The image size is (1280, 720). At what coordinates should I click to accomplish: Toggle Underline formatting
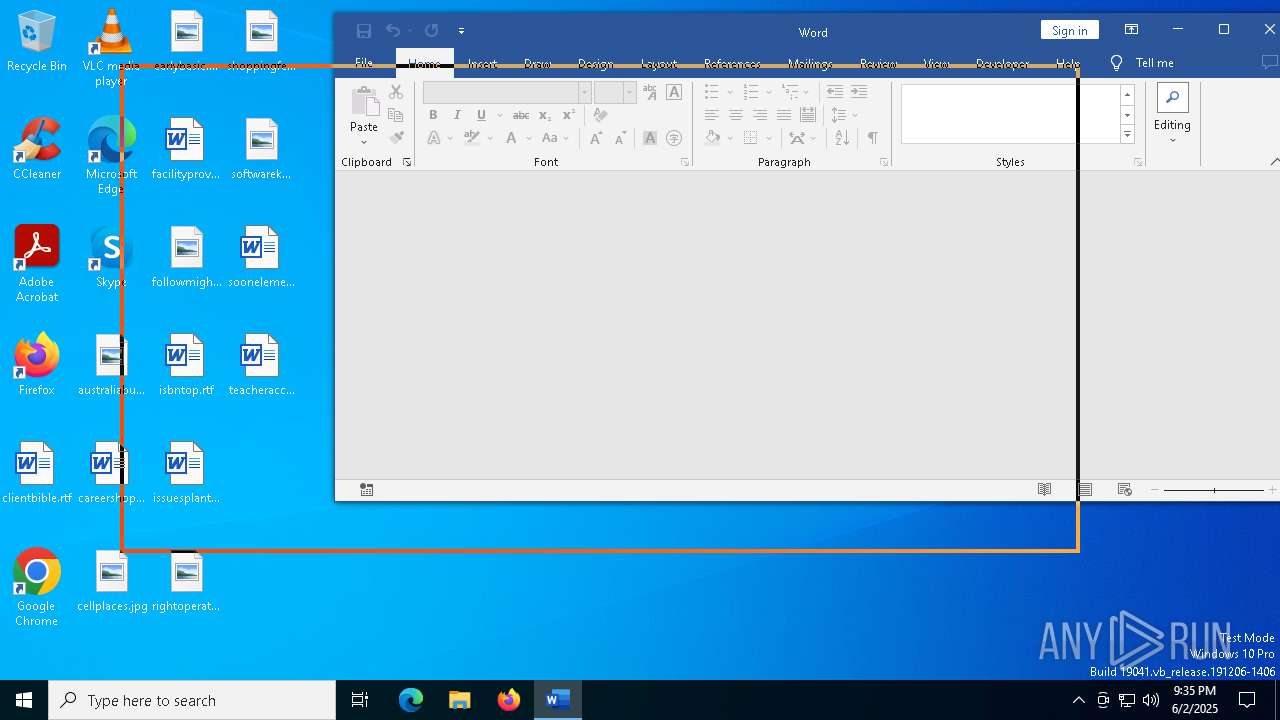[481, 115]
